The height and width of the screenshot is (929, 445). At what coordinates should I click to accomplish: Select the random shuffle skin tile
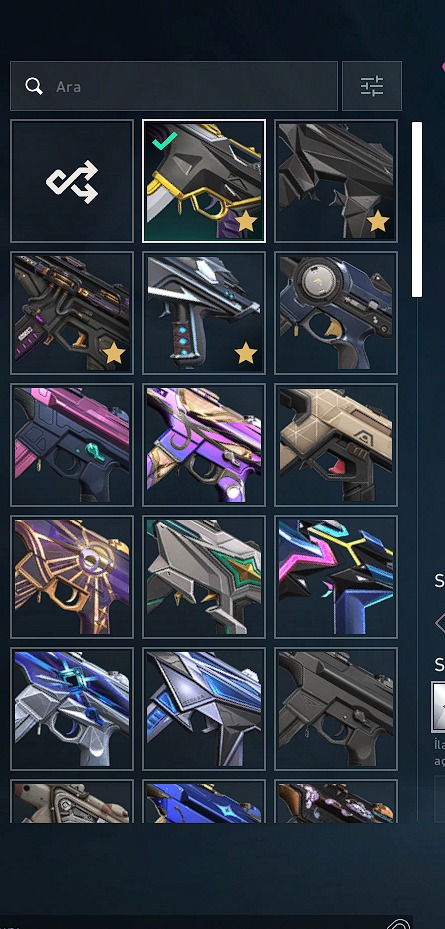click(x=72, y=181)
